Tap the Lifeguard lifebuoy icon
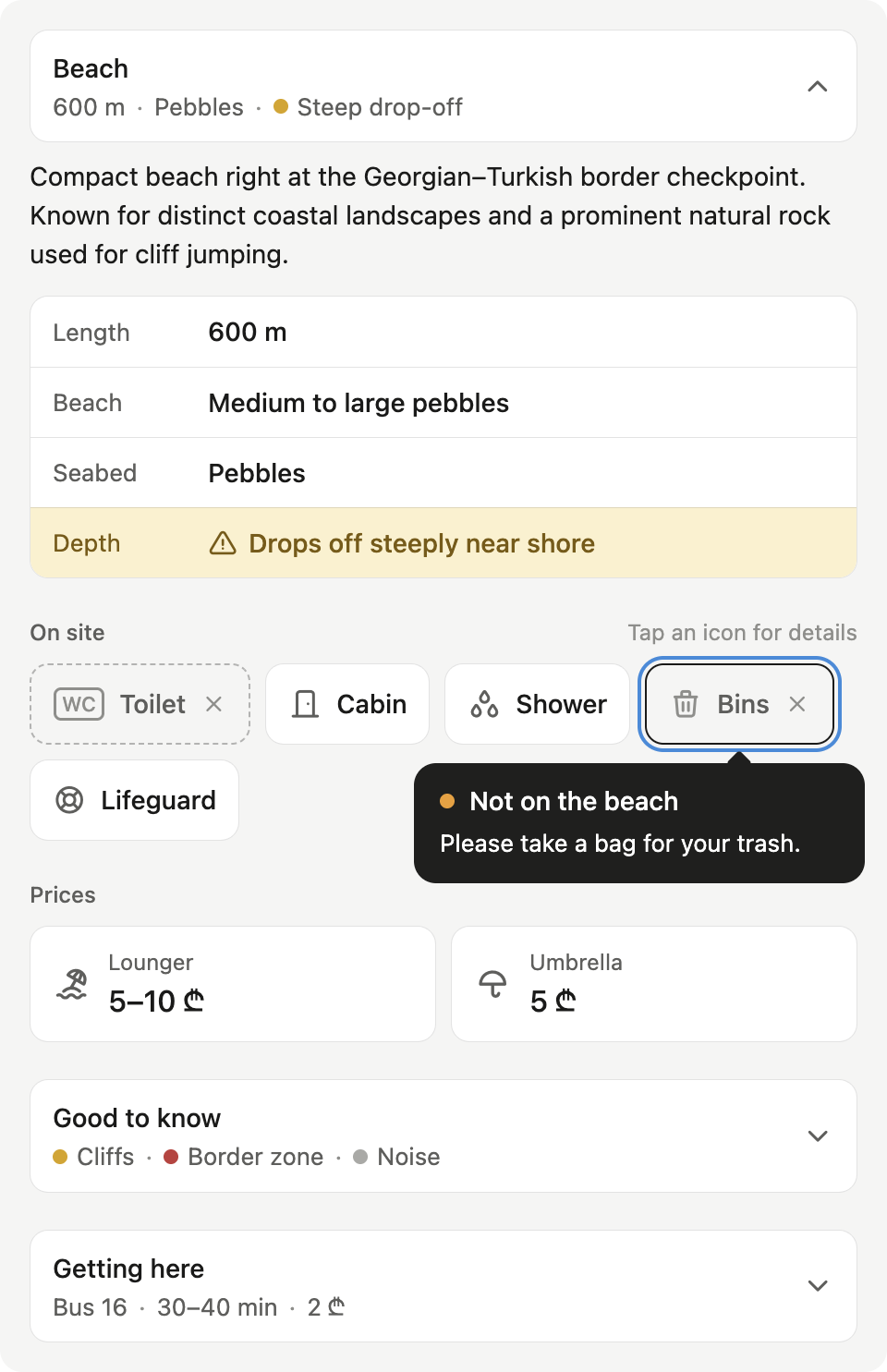 pos(69,800)
